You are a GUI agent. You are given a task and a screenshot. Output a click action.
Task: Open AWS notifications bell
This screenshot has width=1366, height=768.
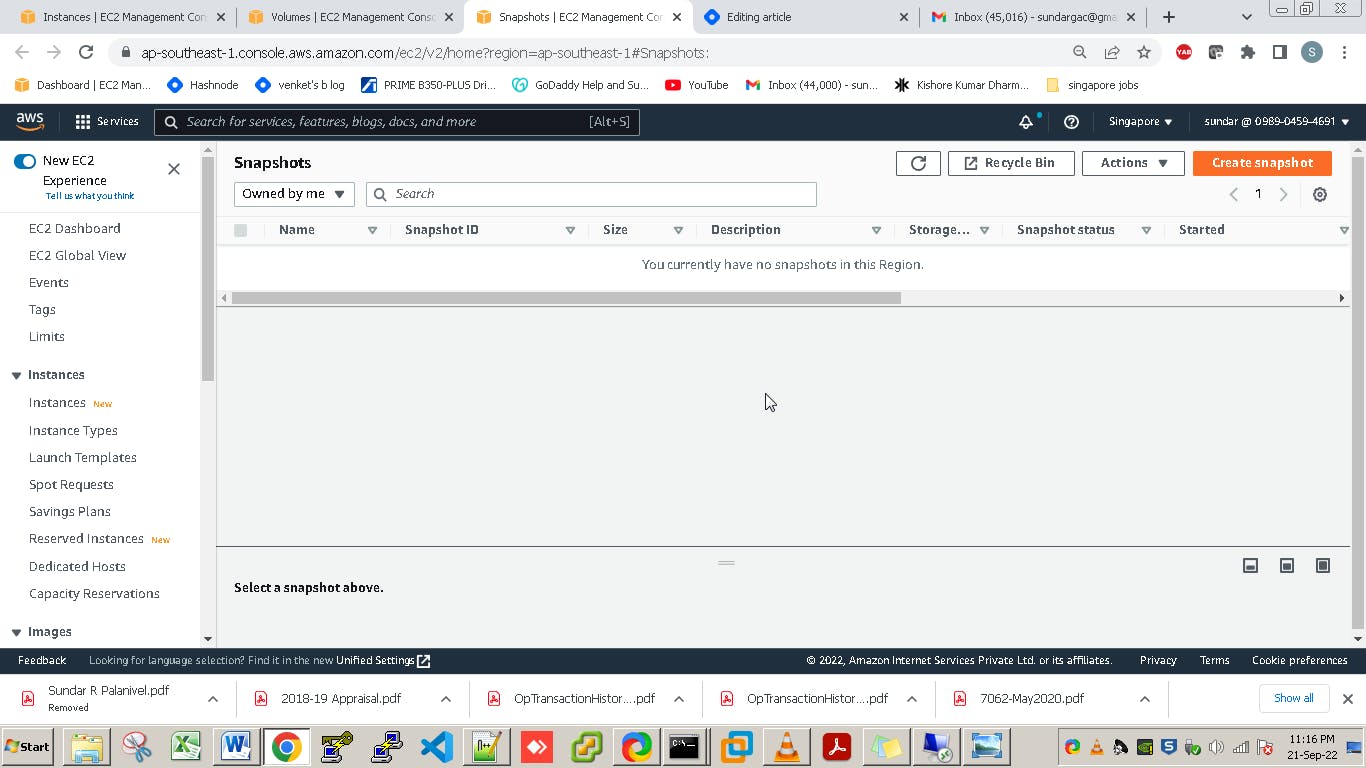tap(1026, 122)
